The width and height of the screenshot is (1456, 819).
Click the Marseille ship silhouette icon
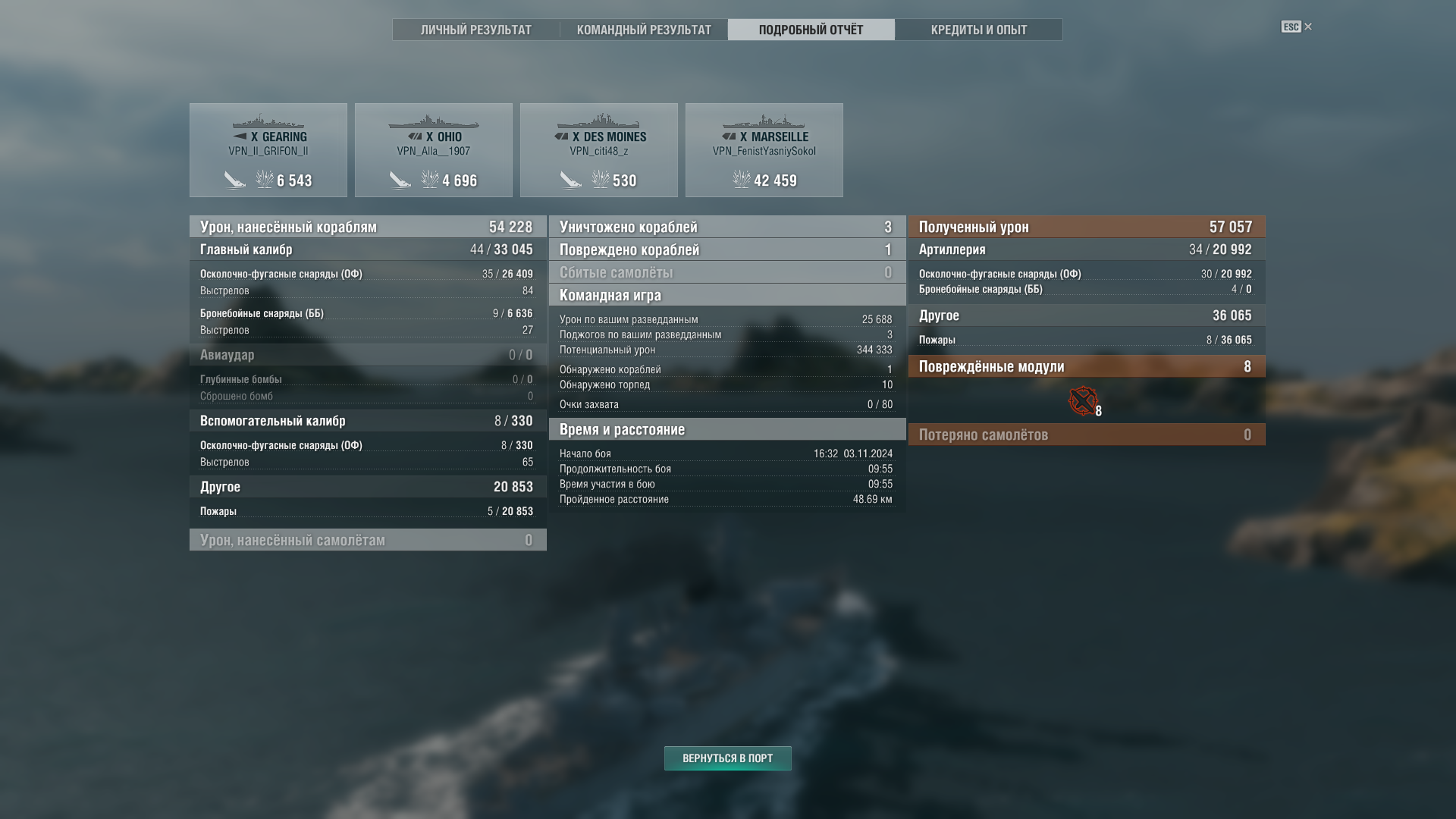click(764, 122)
